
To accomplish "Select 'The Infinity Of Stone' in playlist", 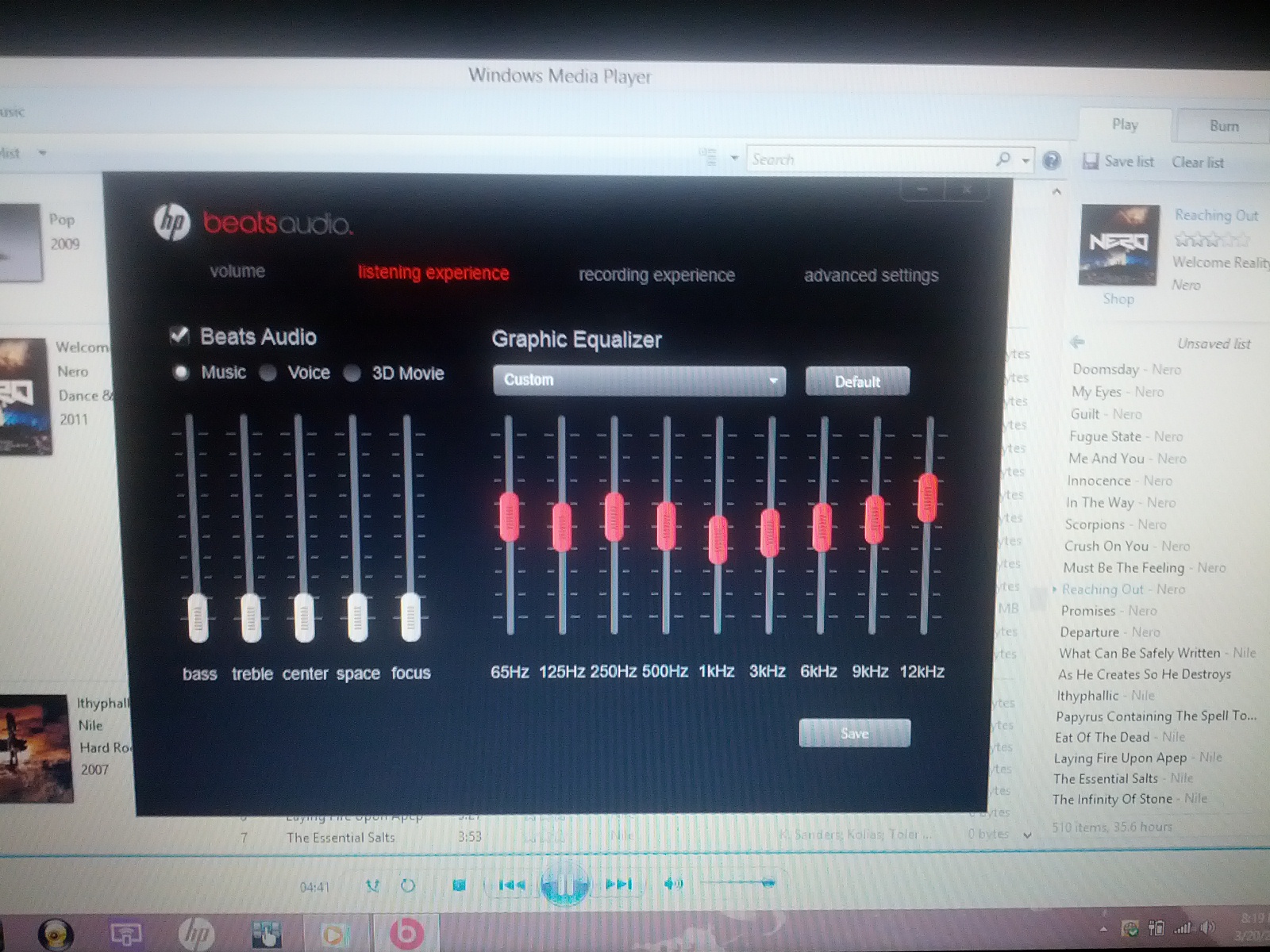I will click(1130, 799).
